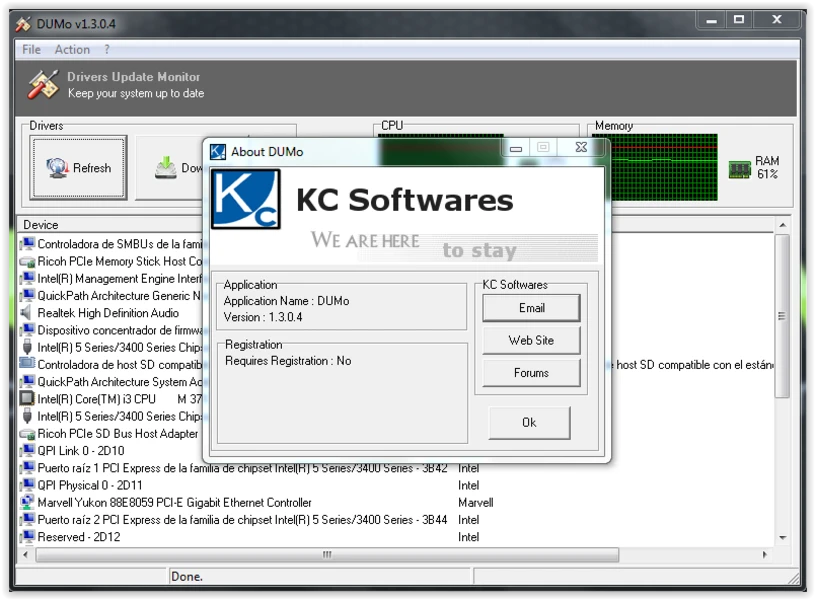The width and height of the screenshot is (815, 600).
Task: Click the Email button
Action: (531, 308)
